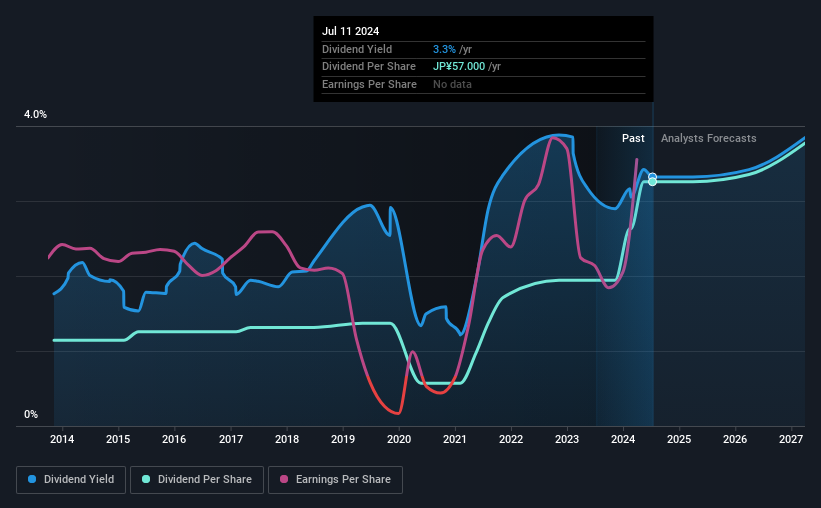Click the tooltip's Dividend Yield row label
The width and height of the screenshot is (821, 508).
pyautogui.click(x=357, y=49)
